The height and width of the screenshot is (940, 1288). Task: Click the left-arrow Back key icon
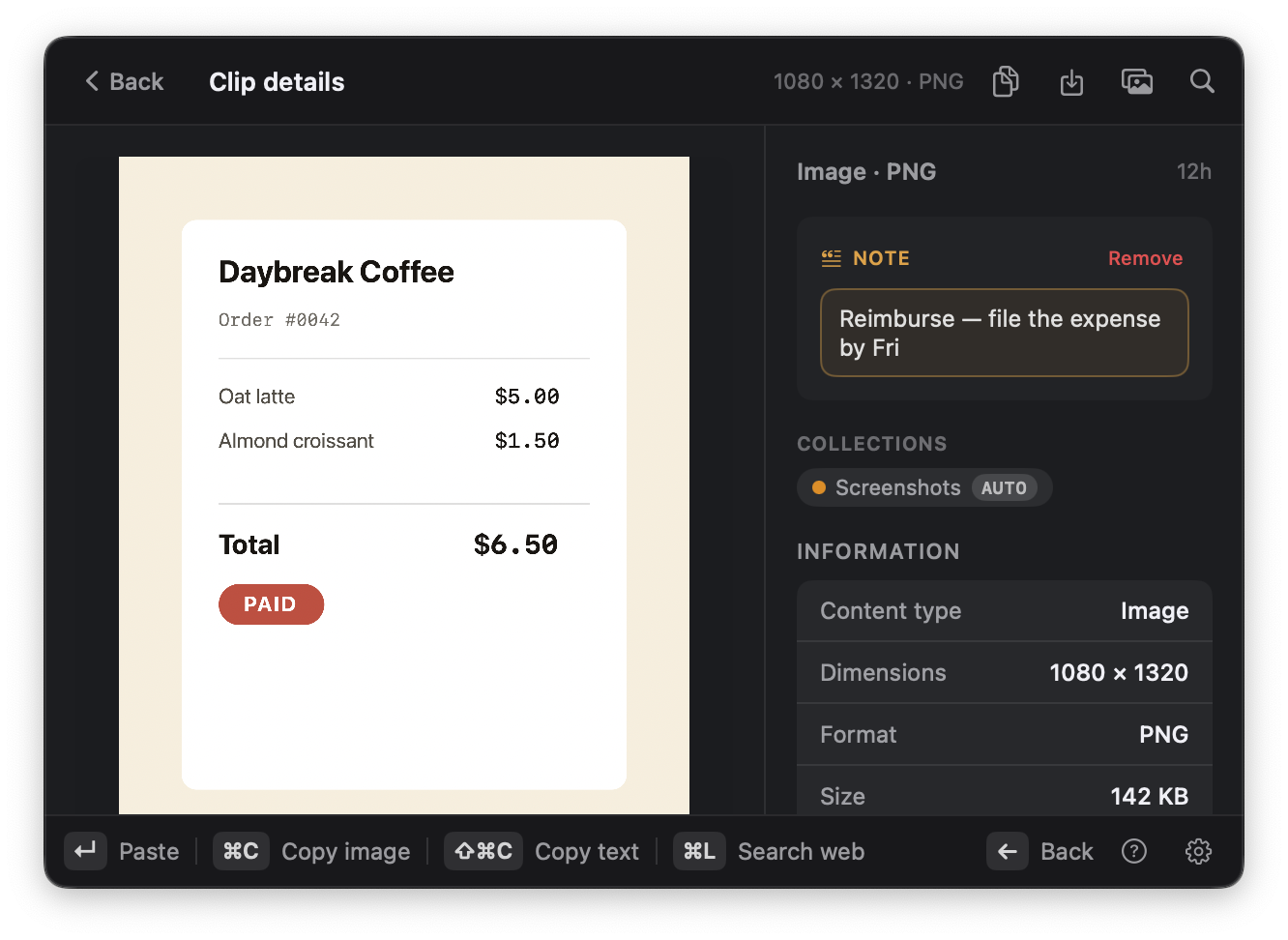coord(1008,851)
